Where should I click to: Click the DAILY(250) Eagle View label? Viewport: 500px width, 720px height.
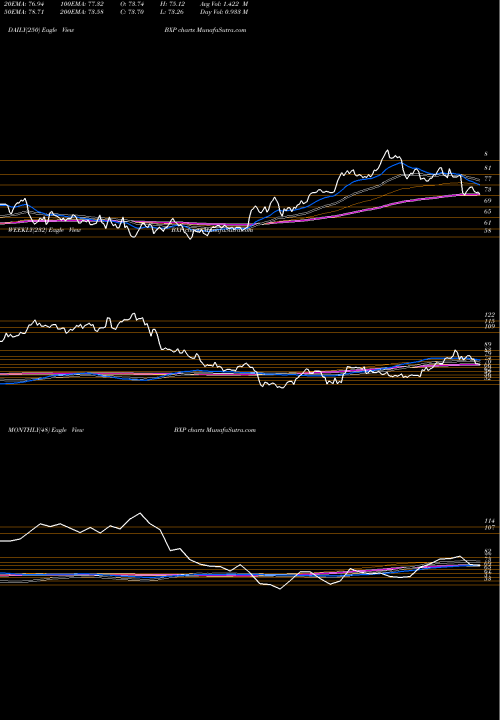(x=41, y=30)
